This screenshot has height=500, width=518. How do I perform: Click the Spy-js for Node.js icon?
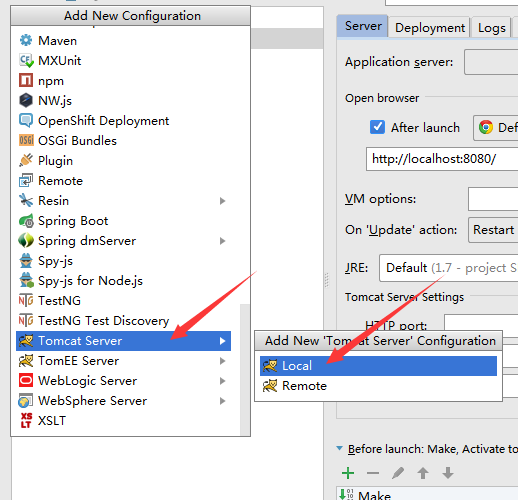[26, 281]
